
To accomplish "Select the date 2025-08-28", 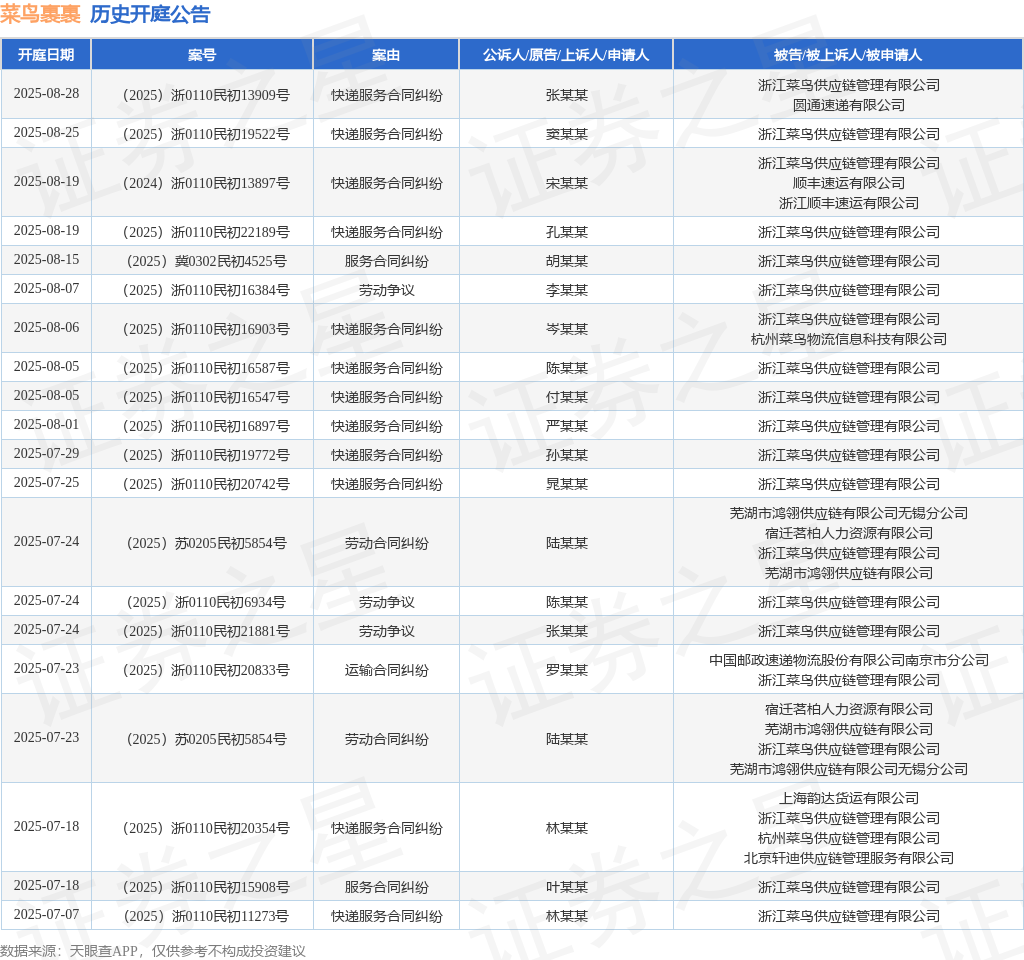I will click(46, 93).
